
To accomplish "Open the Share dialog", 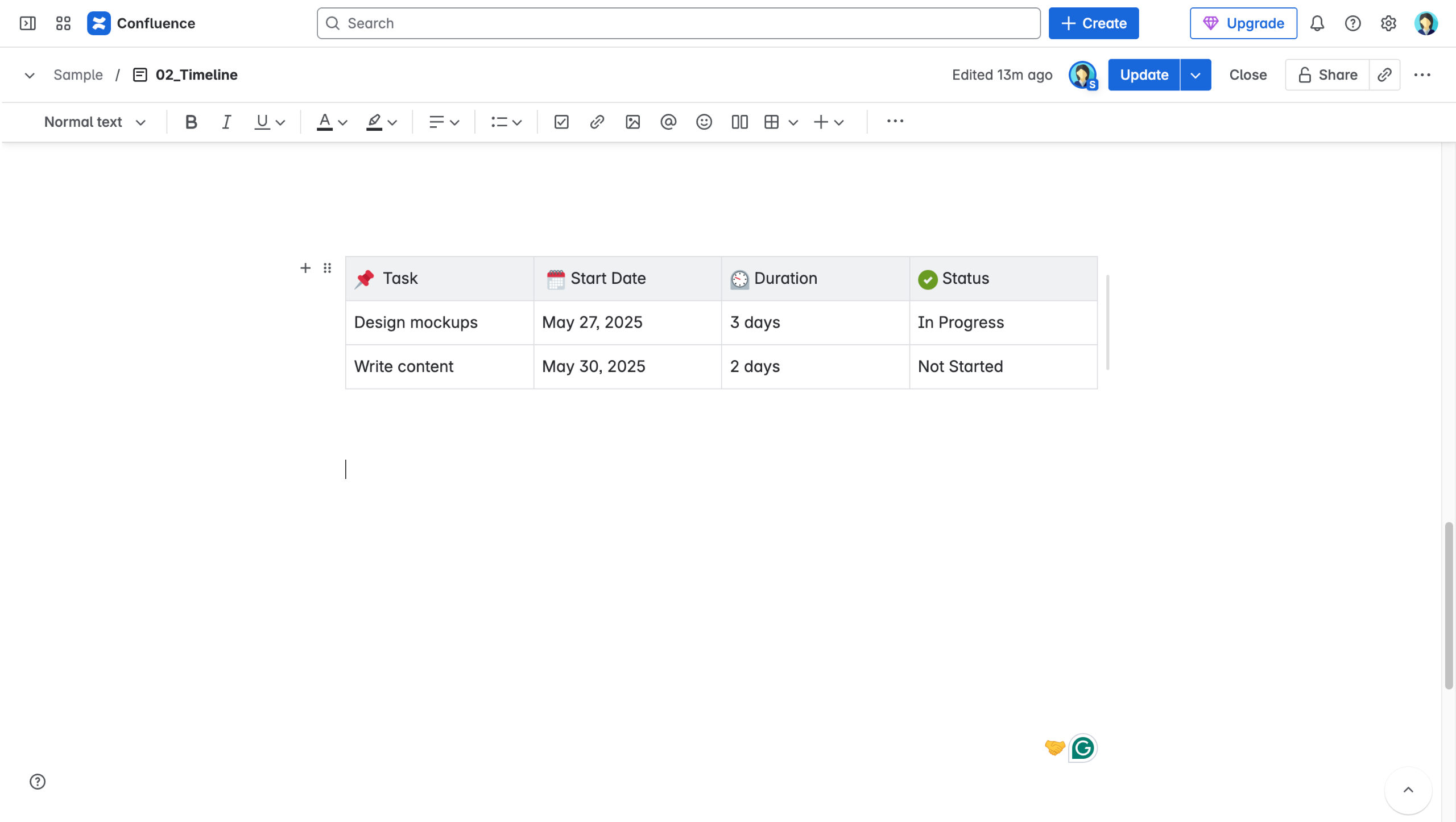I will point(1327,75).
